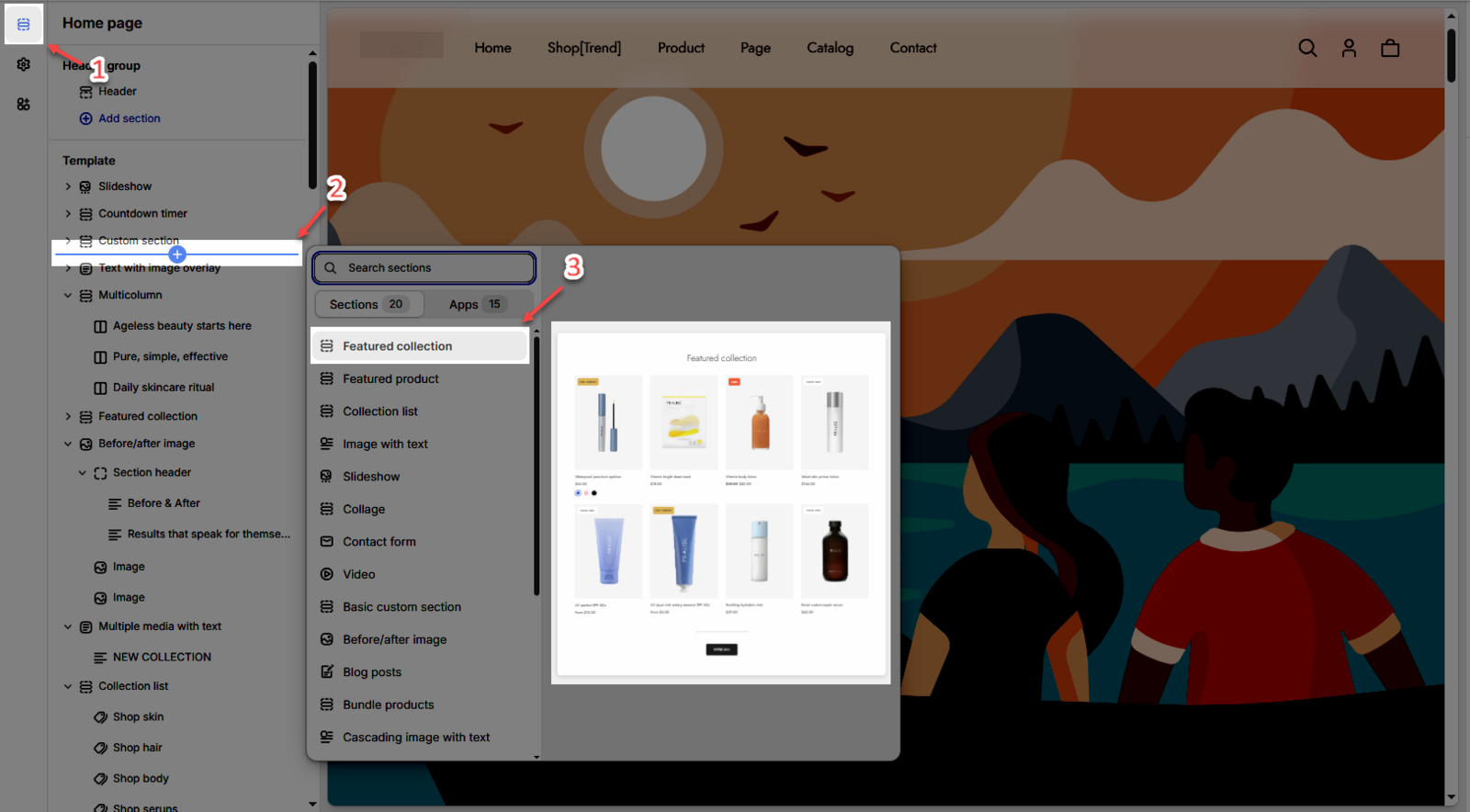1470x812 pixels.
Task: Choose Featured collection from section list
Action: (397, 346)
